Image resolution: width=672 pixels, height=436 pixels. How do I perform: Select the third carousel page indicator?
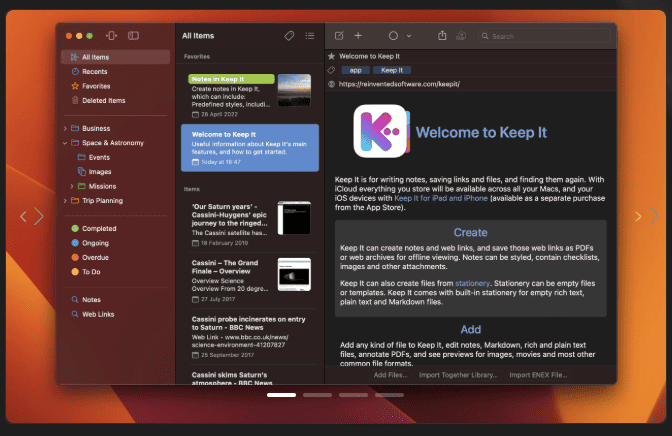[354, 395]
